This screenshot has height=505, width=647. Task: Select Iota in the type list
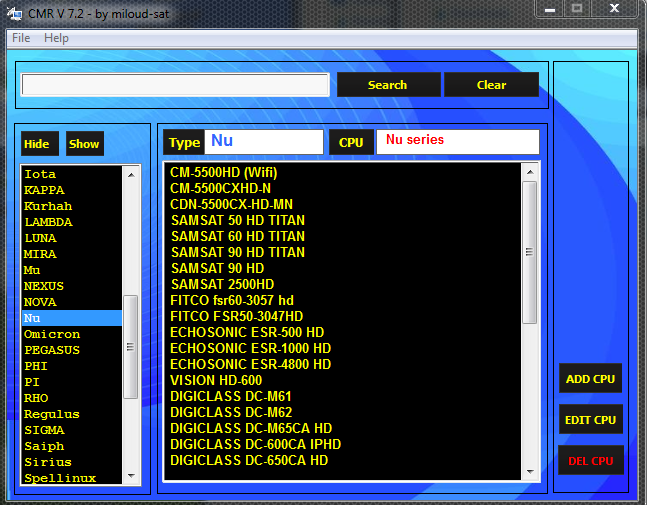[72, 174]
